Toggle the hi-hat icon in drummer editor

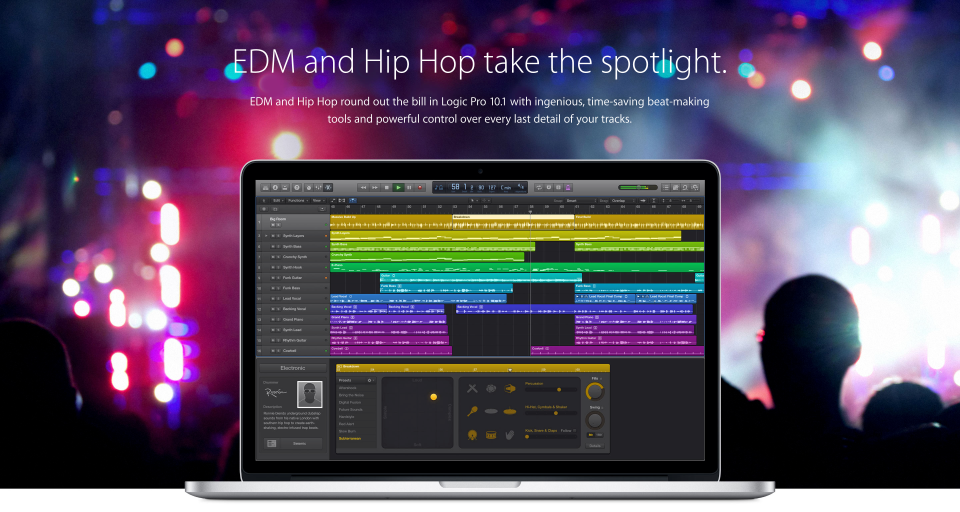[491, 411]
